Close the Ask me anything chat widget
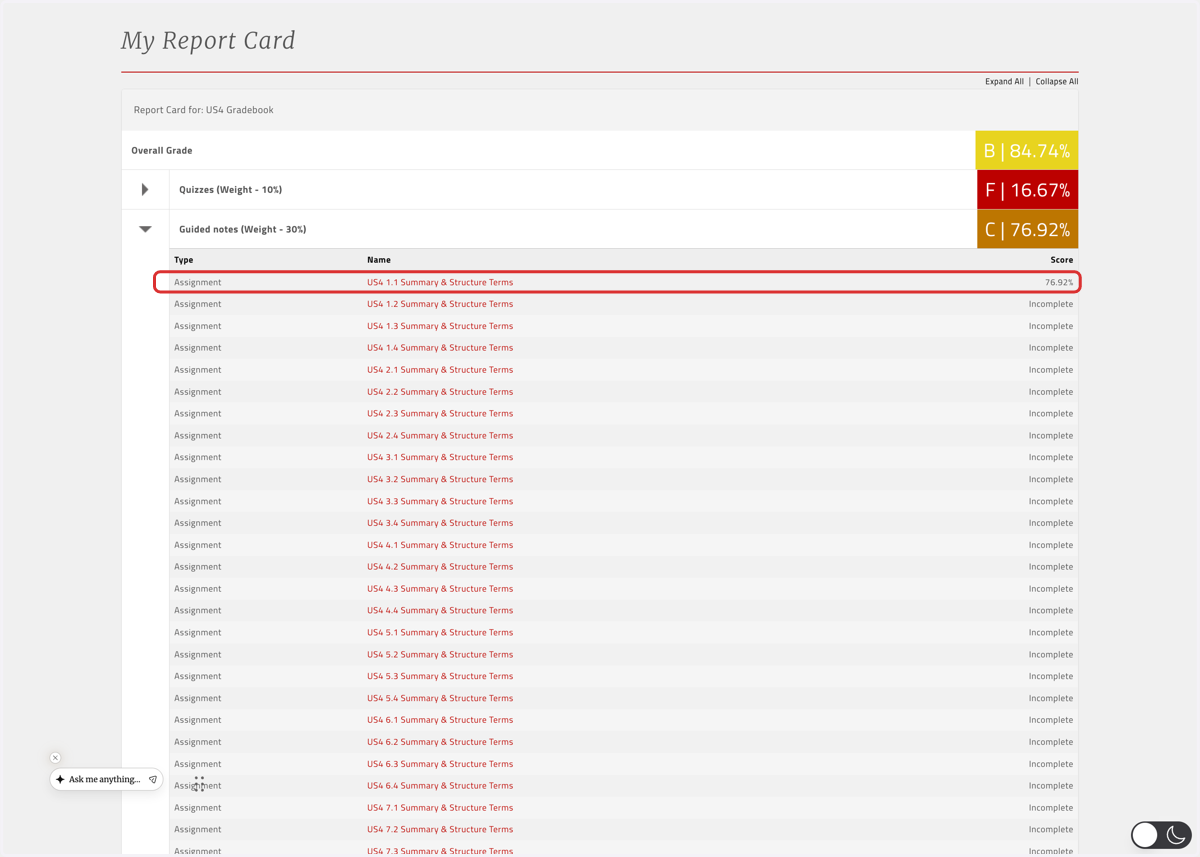This screenshot has width=1200, height=857. [x=55, y=758]
